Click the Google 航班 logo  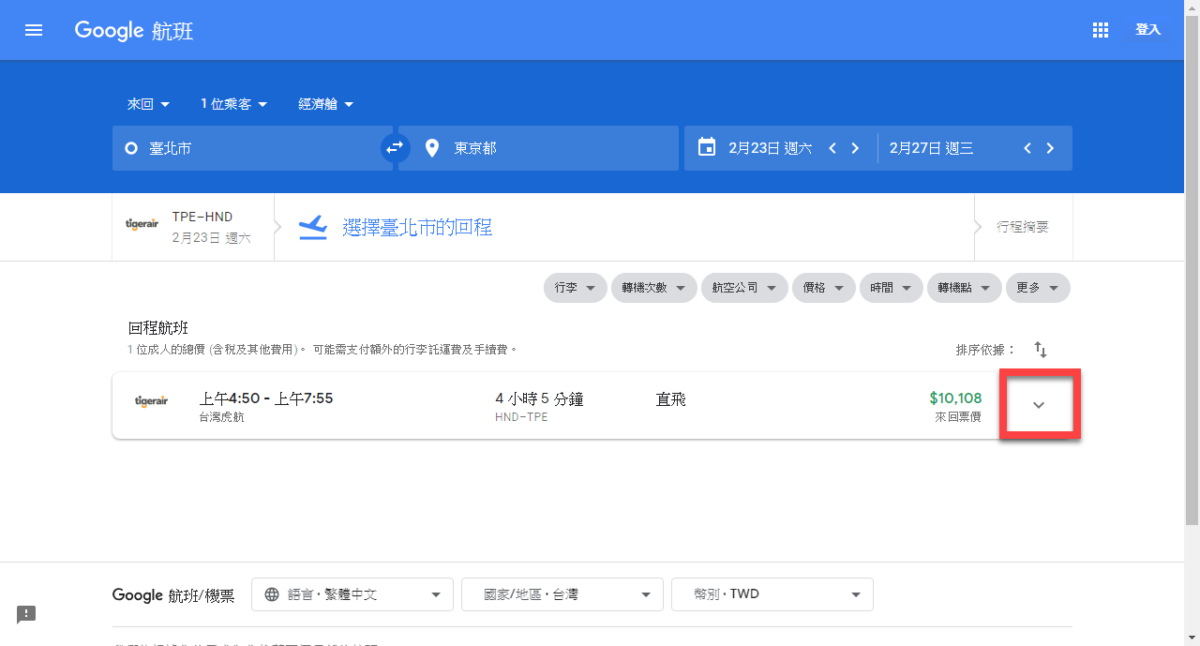(x=134, y=30)
